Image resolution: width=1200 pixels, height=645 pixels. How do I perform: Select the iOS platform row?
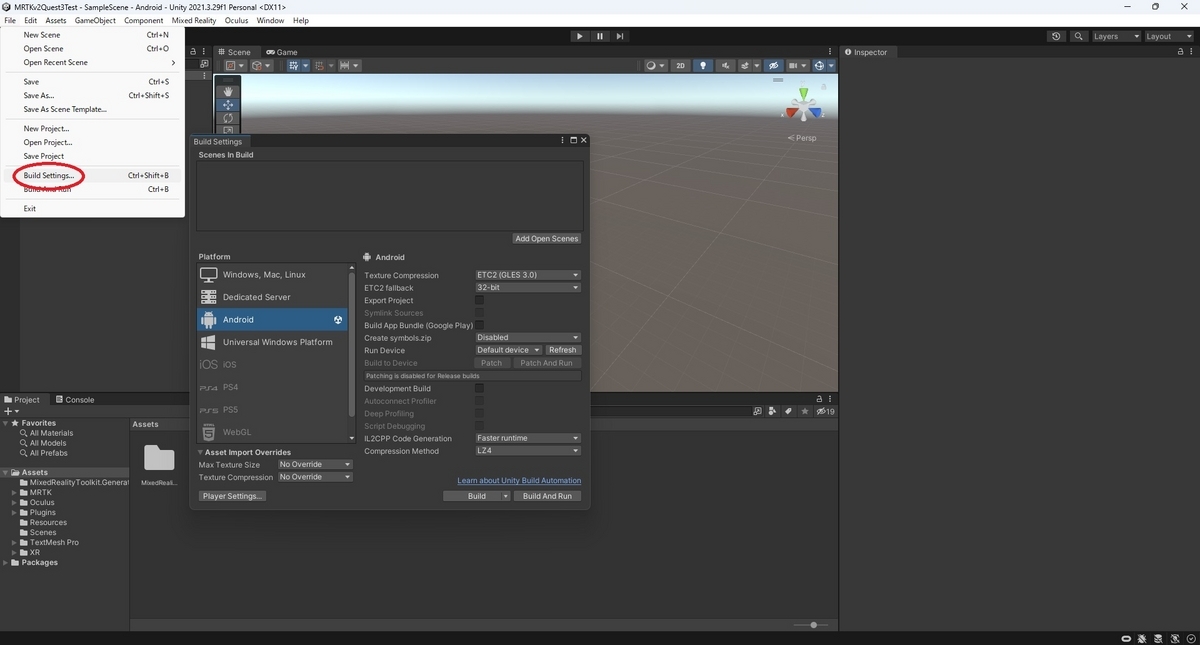pos(272,364)
